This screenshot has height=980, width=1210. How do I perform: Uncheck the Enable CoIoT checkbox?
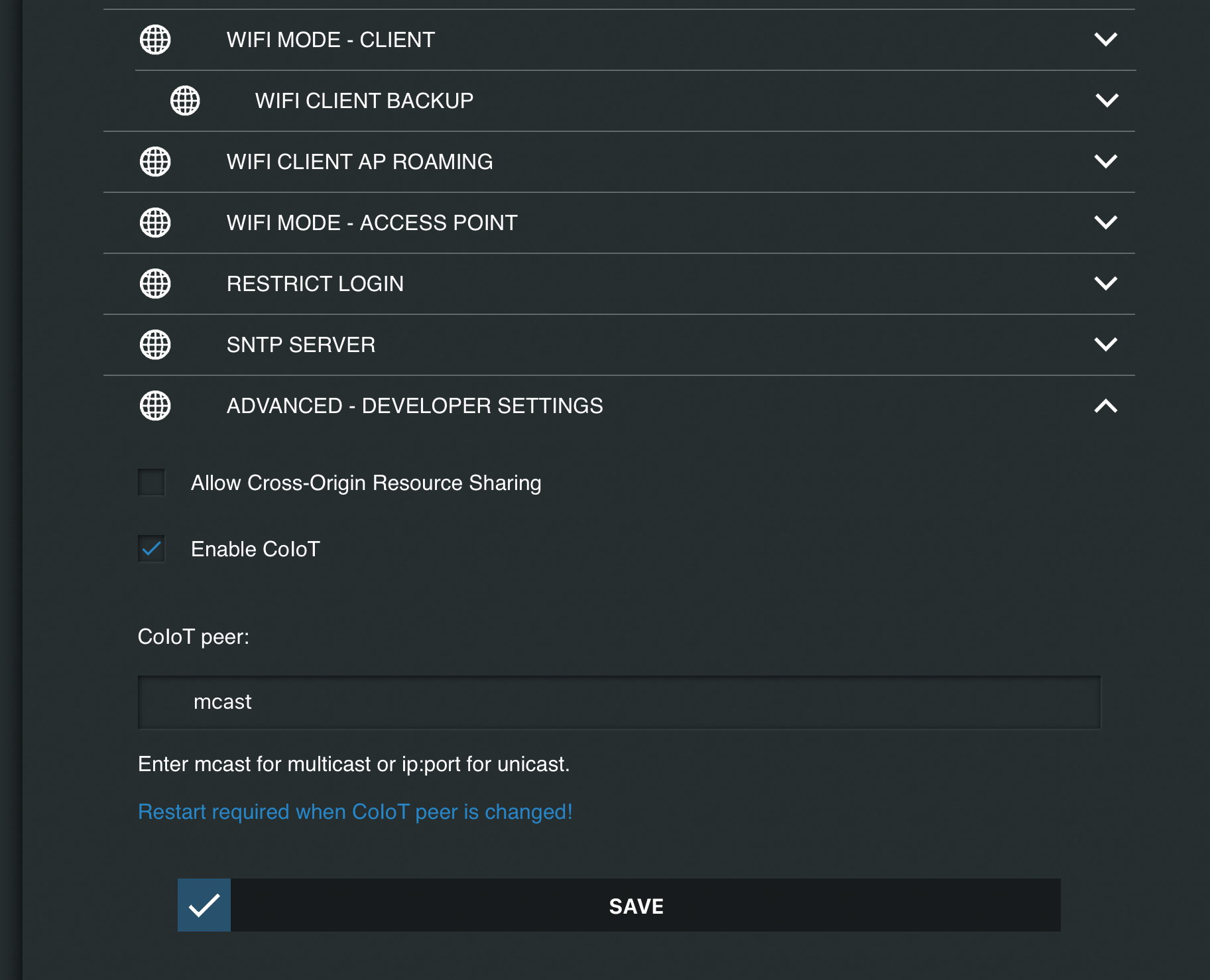[151, 548]
